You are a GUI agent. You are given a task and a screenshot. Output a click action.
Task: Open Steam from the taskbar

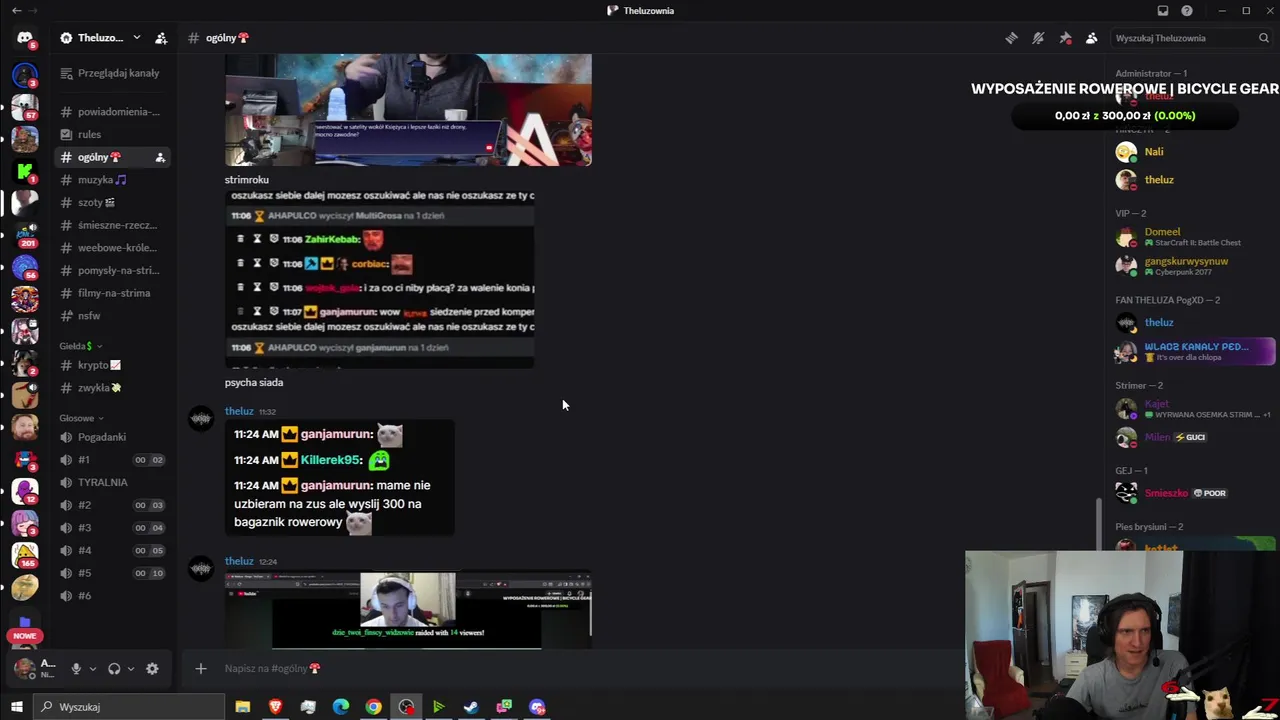coord(471,707)
